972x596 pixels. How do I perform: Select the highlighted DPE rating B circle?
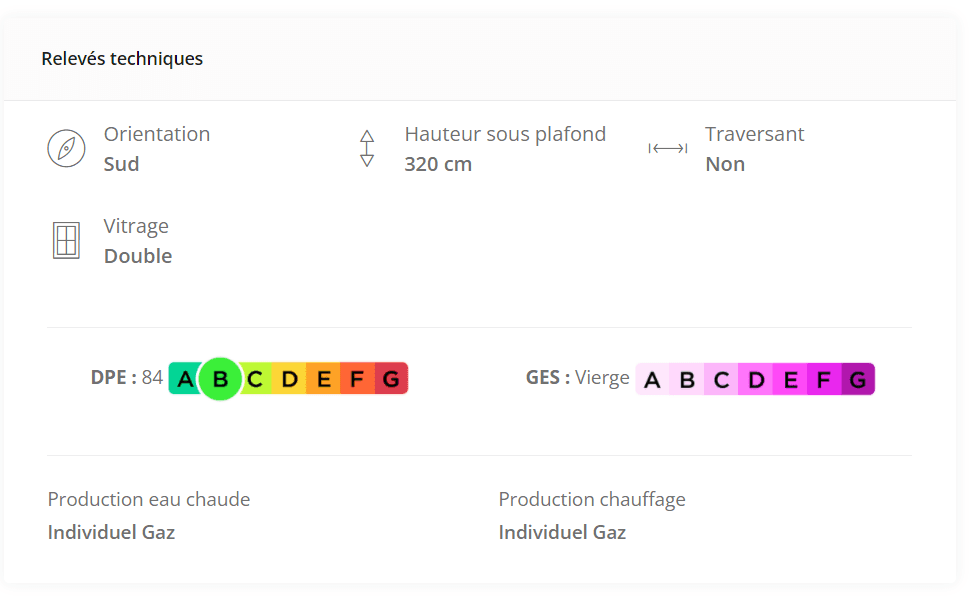click(220, 378)
